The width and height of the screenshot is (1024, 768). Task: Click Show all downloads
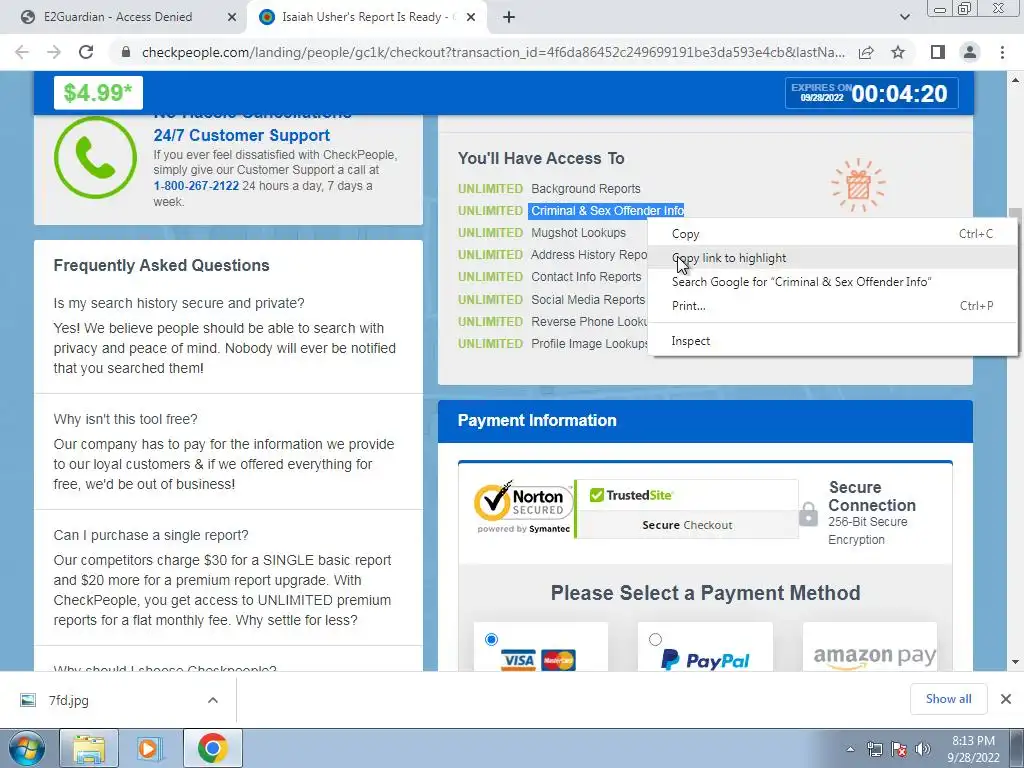coord(948,699)
